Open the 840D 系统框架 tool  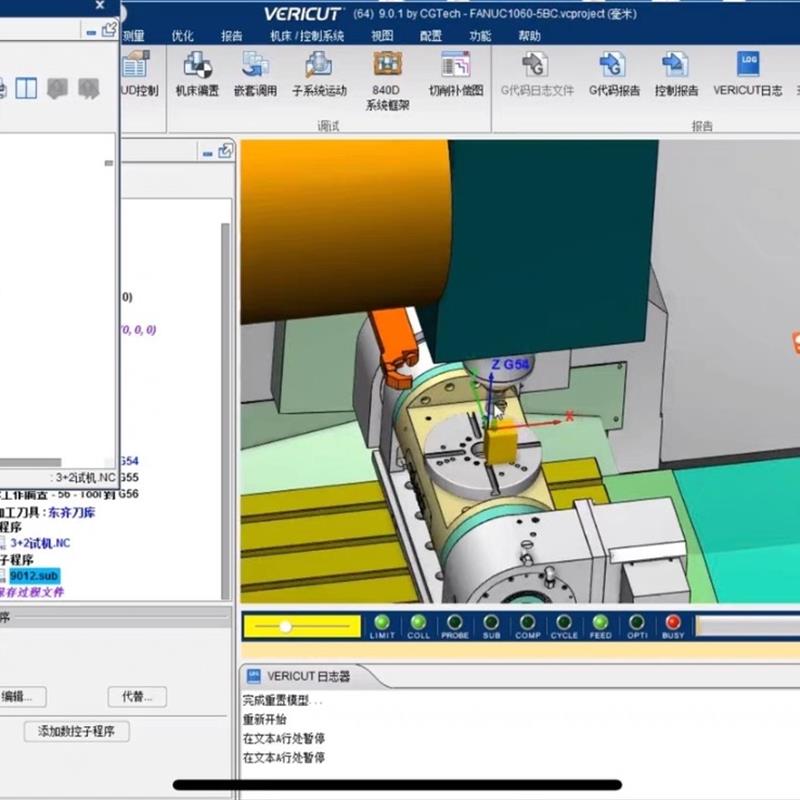click(x=387, y=81)
